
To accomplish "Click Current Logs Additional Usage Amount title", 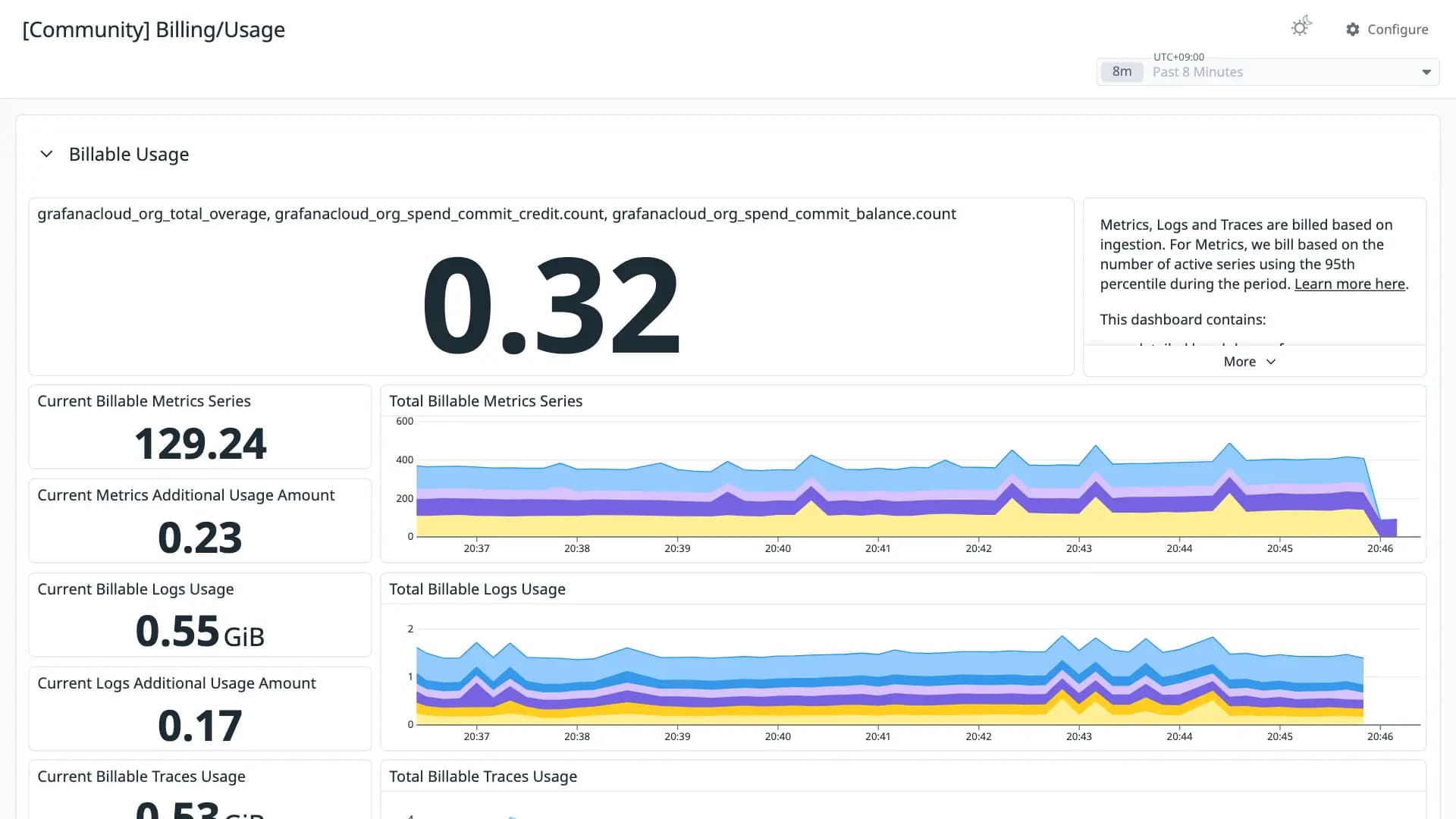I will pos(177,683).
